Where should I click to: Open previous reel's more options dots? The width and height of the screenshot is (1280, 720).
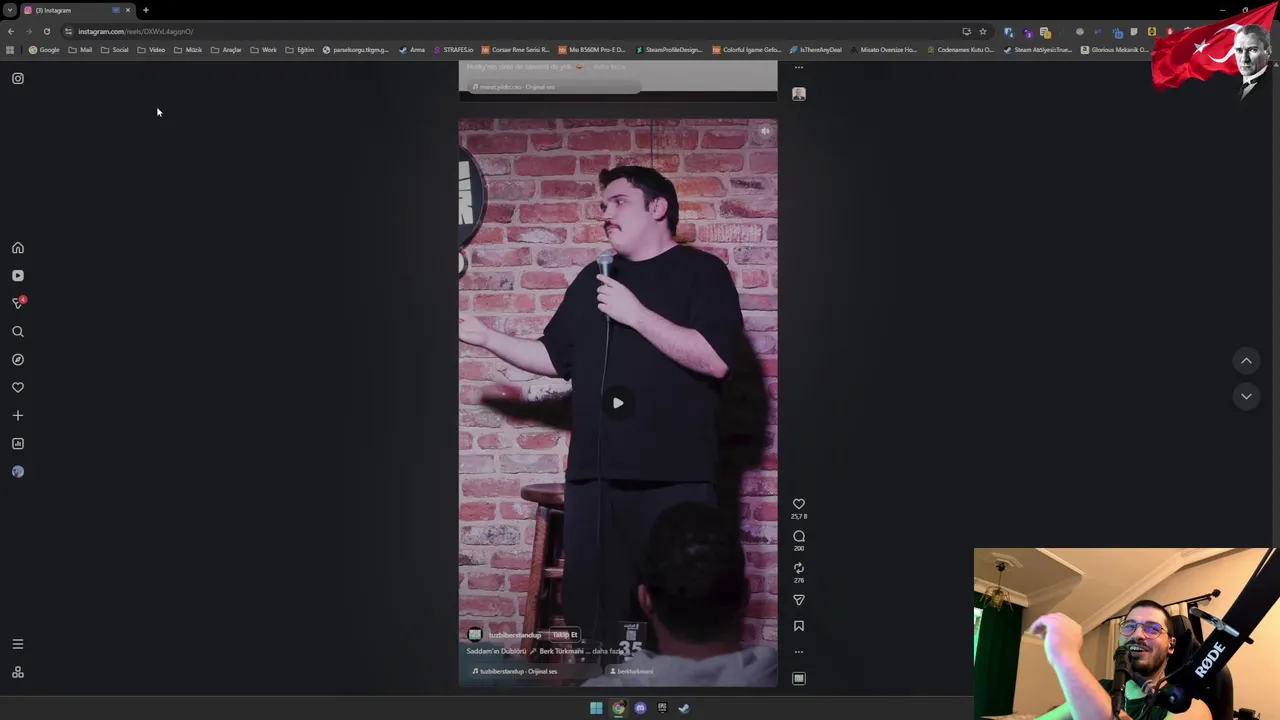tap(798, 68)
